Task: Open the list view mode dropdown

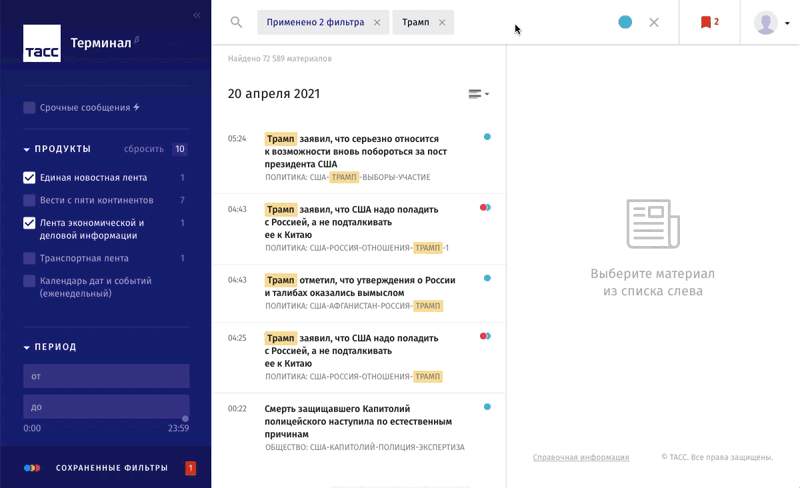Action: pyautogui.click(x=479, y=94)
